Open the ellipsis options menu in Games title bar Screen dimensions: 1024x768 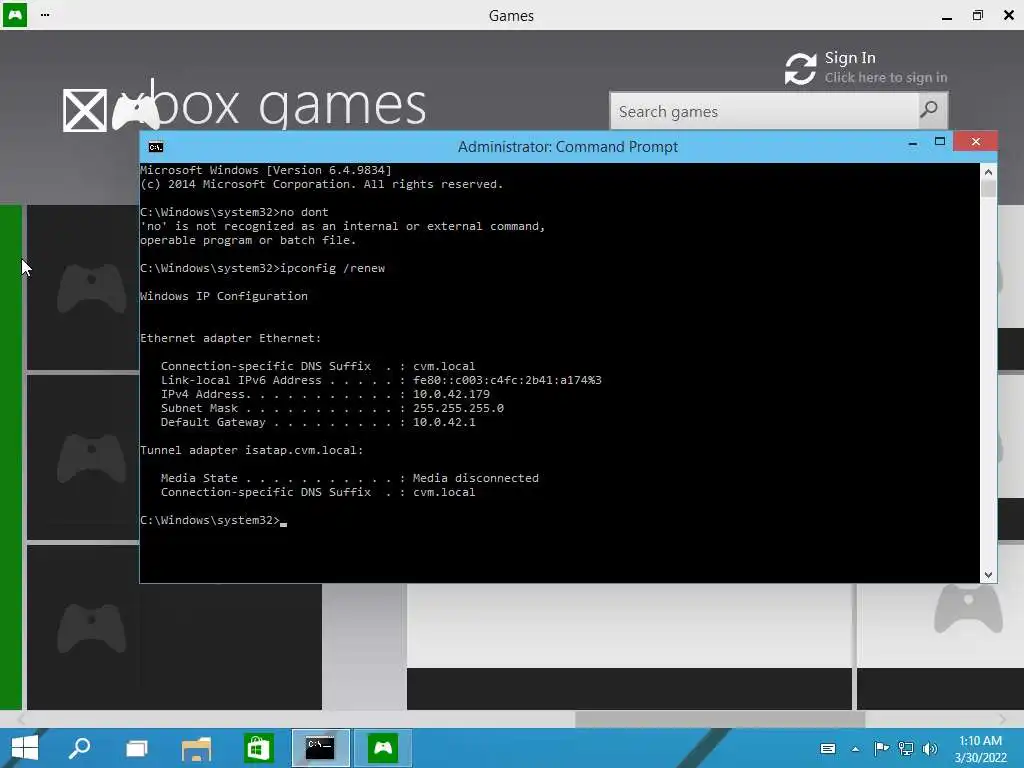click(x=44, y=14)
